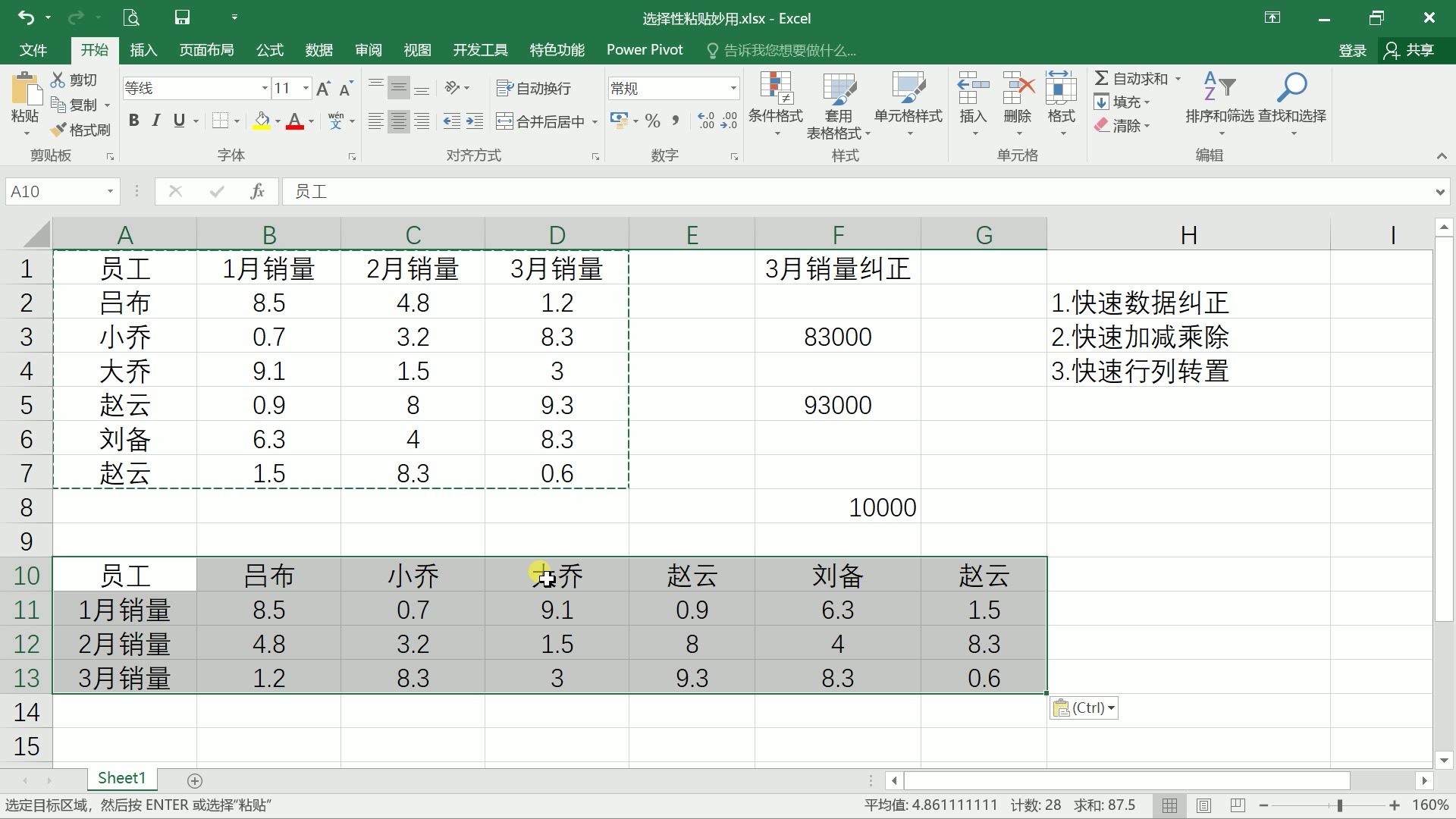Enable text wrapping with 自动换行
This screenshot has width=1456, height=819.
click(x=533, y=87)
